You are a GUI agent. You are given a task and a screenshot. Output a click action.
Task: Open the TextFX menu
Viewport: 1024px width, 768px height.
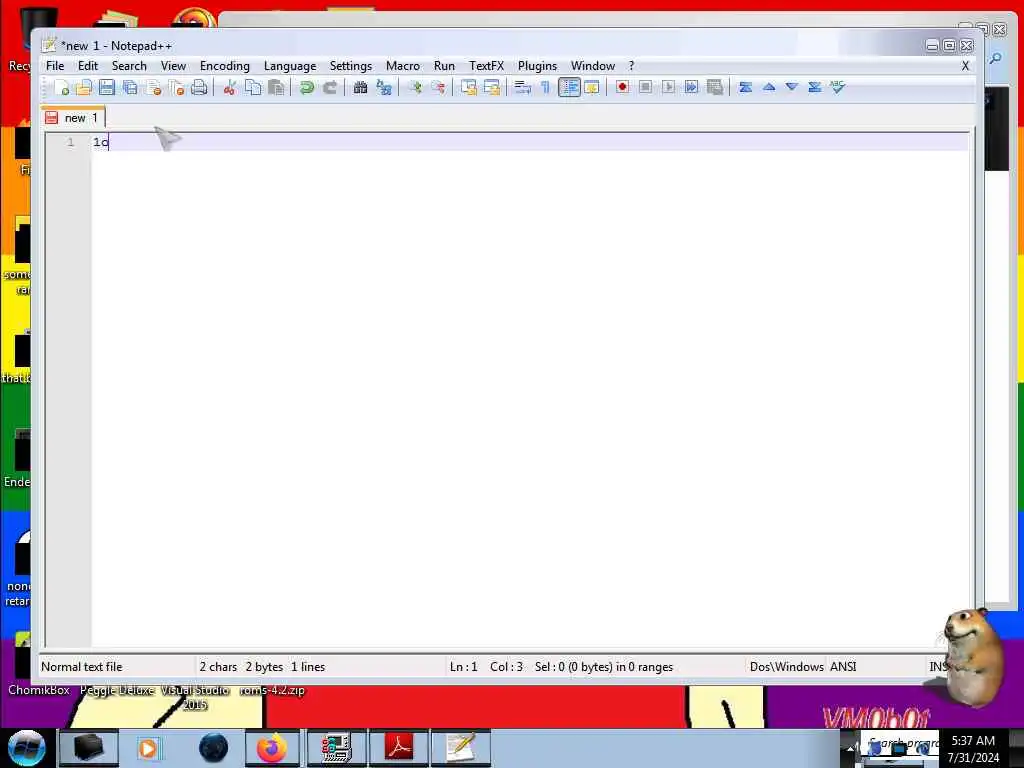487,66
